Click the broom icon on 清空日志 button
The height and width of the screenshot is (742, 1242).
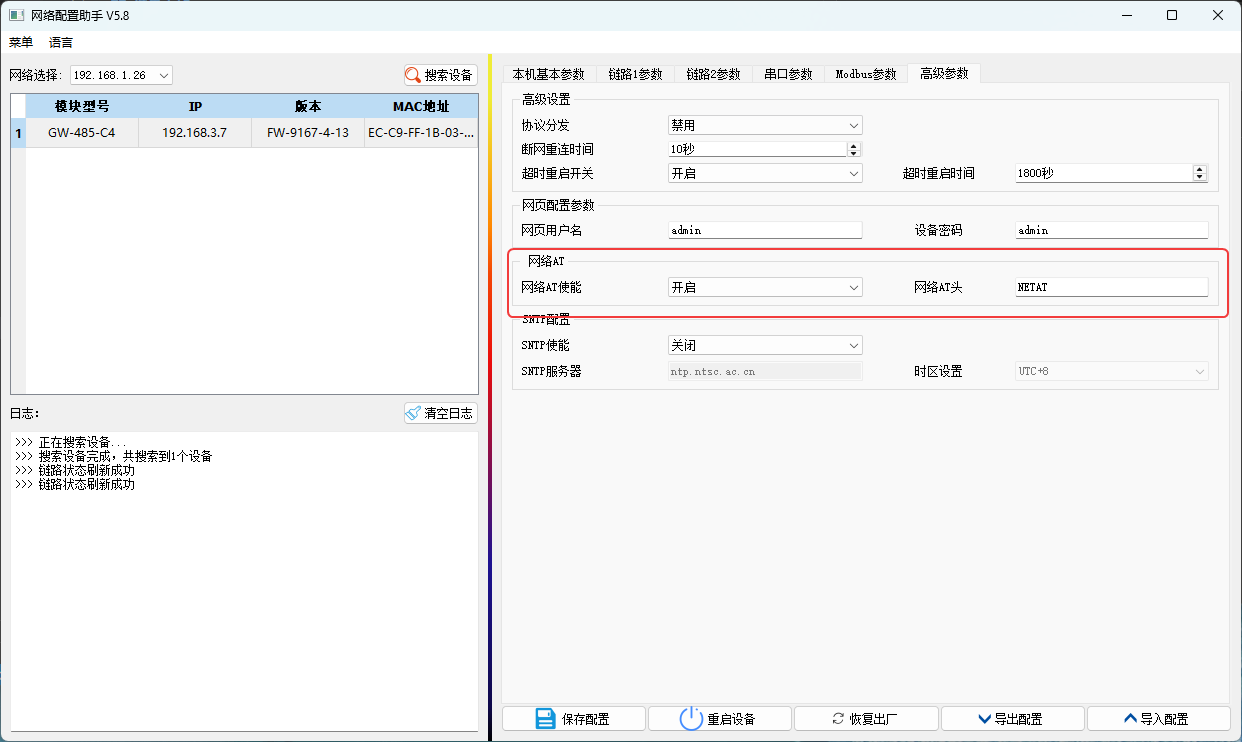[413, 412]
